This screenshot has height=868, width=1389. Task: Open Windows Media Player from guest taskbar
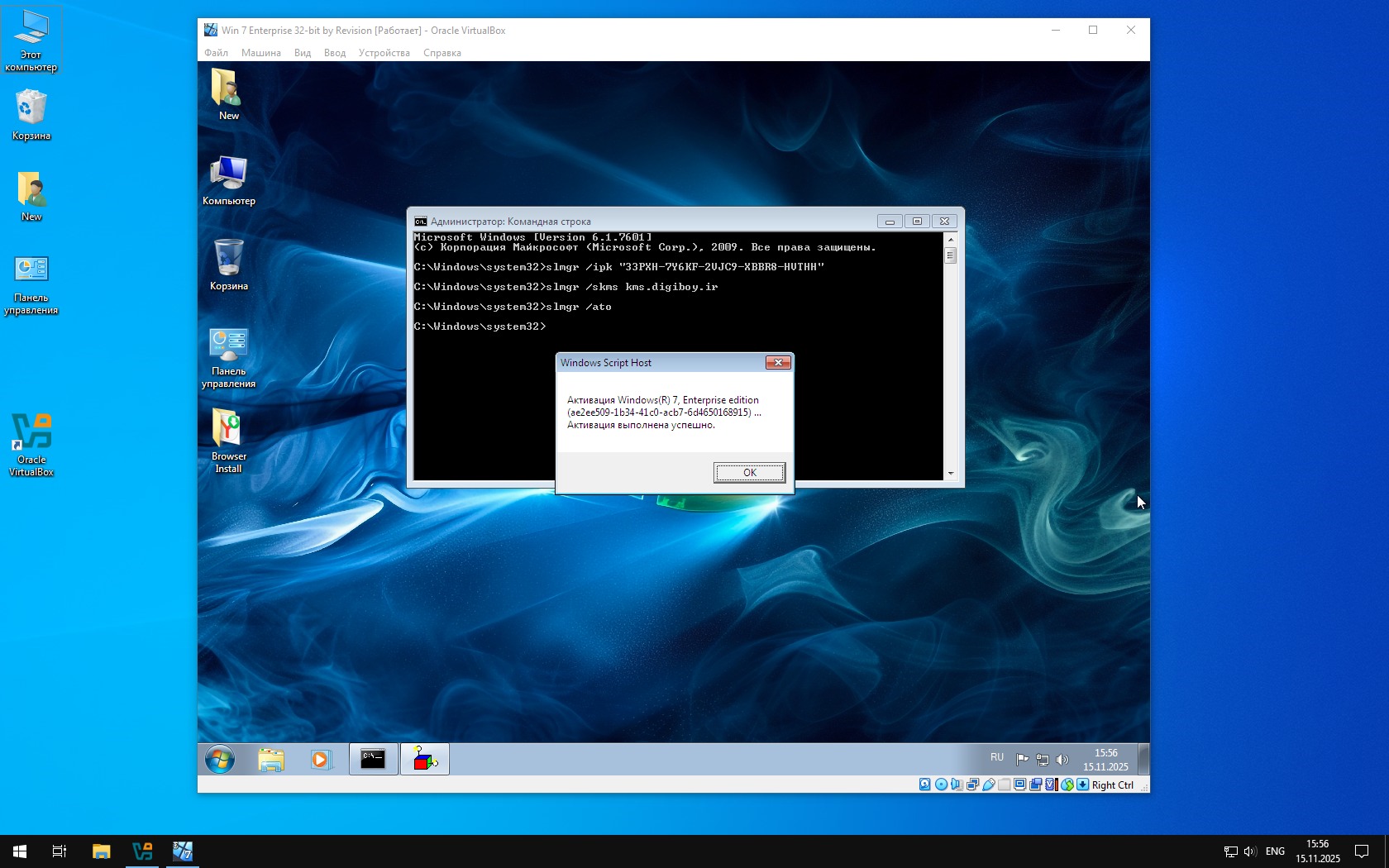tap(321, 759)
